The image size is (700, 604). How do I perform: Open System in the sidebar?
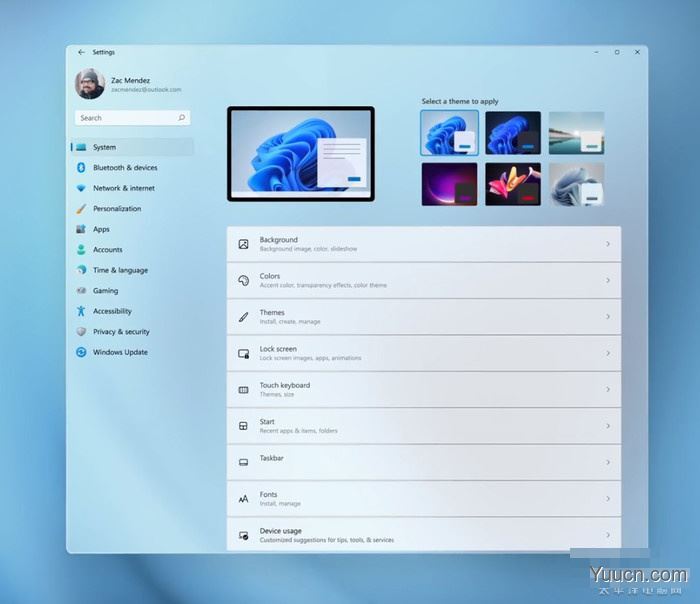click(x=133, y=147)
